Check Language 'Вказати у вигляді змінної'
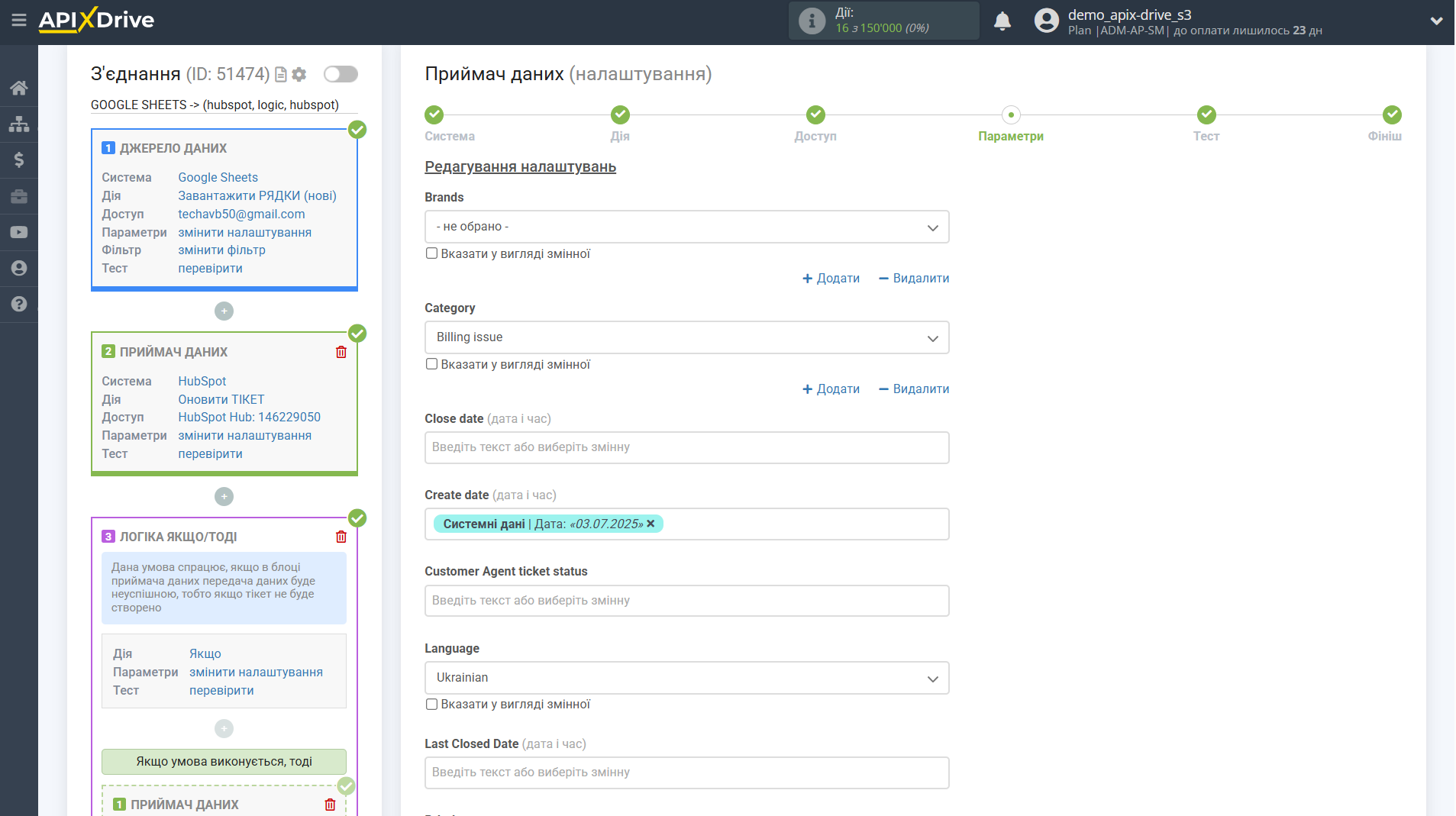The width and height of the screenshot is (1456, 816). (x=431, y=704)
